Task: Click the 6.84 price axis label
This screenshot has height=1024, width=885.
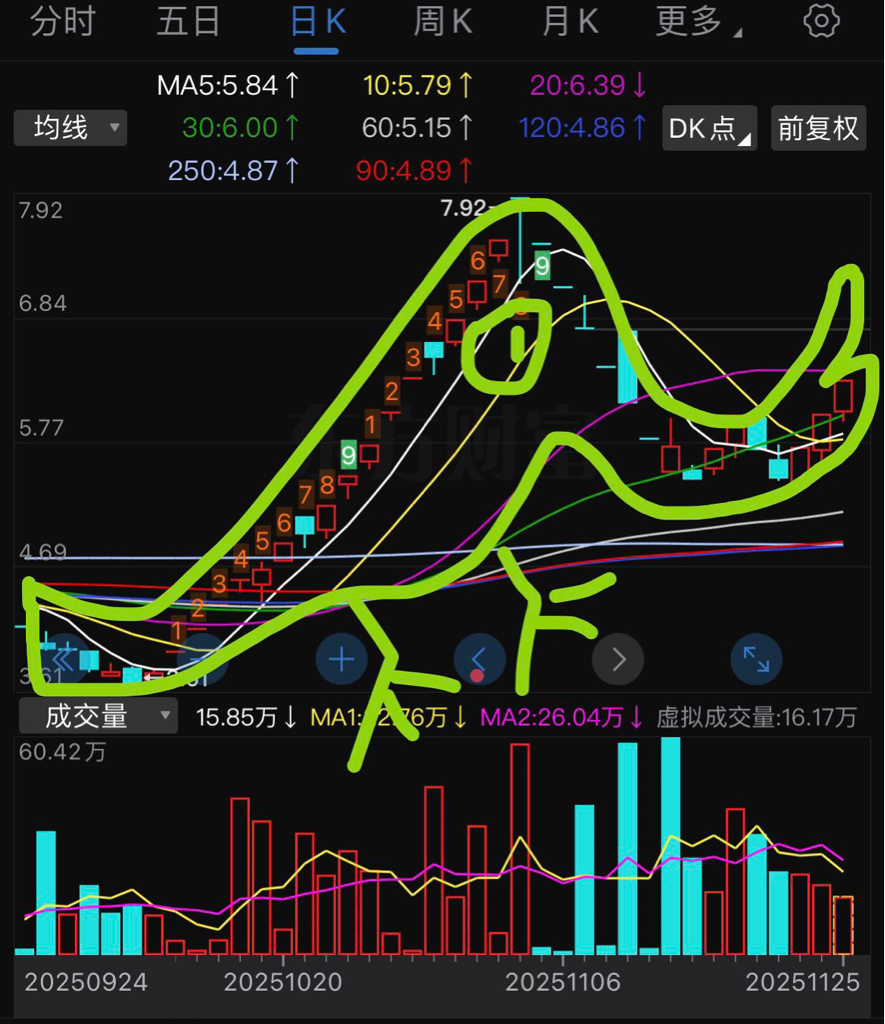Action: [x=42, y=303]
